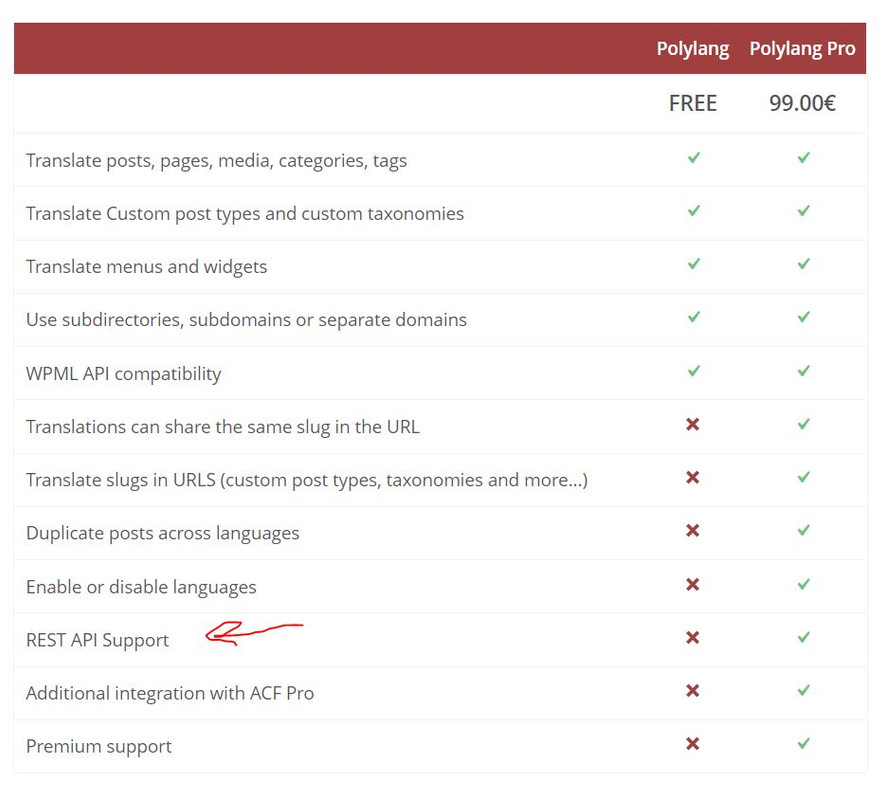
Task: Select 'Translate Custom post types and custom taxonomies' text
Action: (245, 214)
